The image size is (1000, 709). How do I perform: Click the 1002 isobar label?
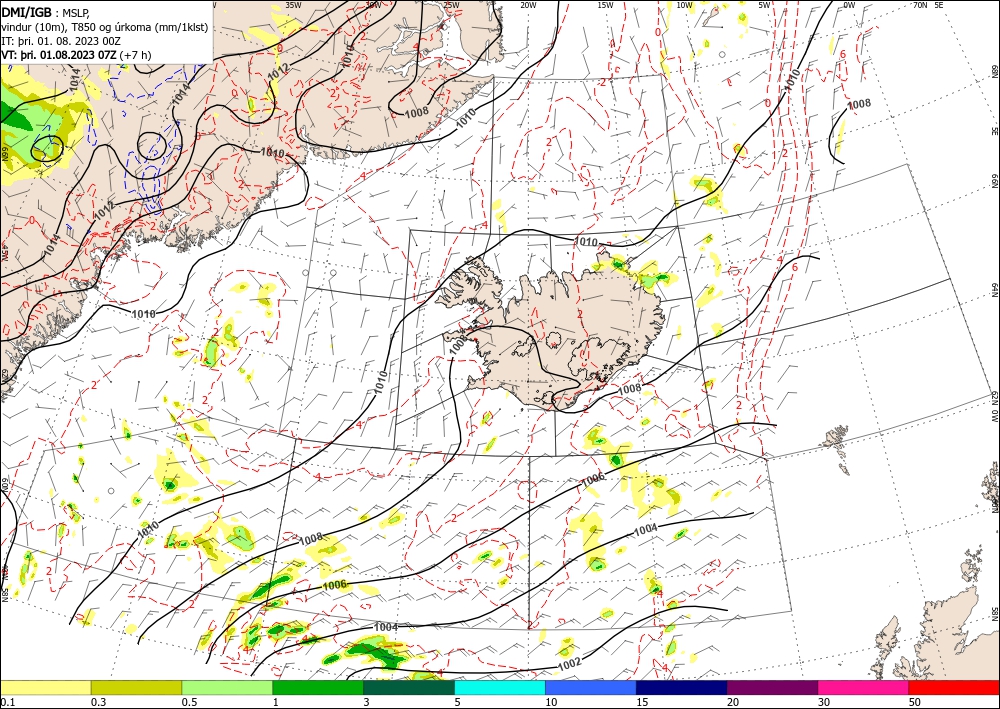(x=569, y=663)
